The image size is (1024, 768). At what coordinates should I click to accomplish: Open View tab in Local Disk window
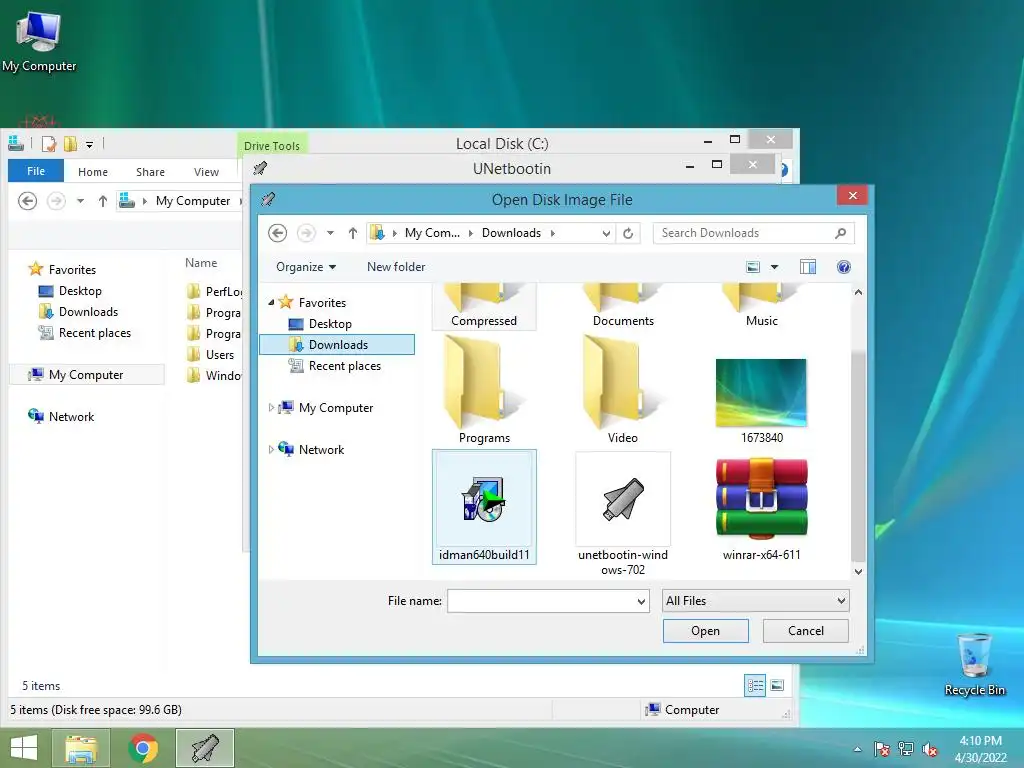click(206, 172)
